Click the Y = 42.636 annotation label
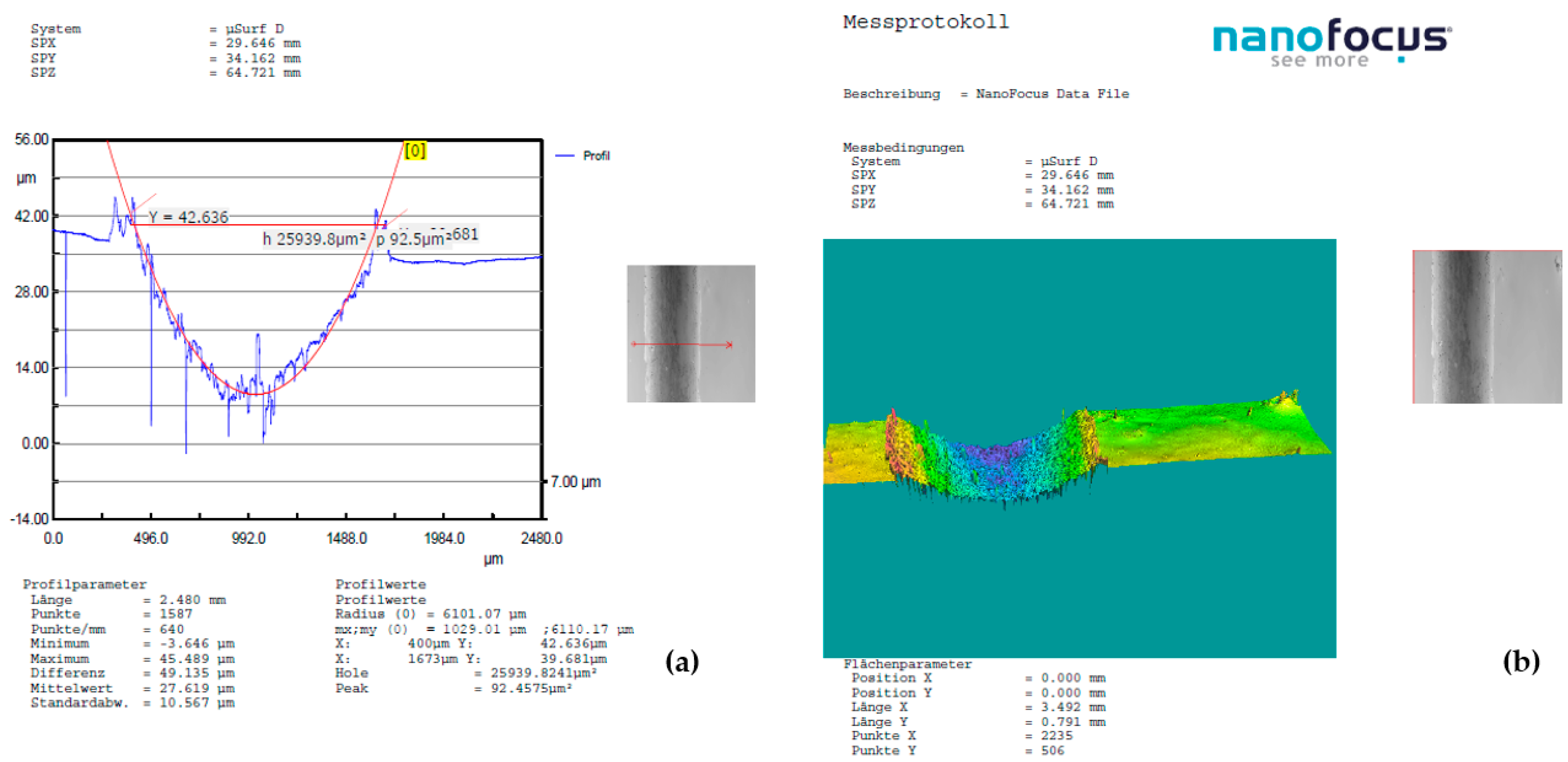1568x762 pixels. click(188, 217)
